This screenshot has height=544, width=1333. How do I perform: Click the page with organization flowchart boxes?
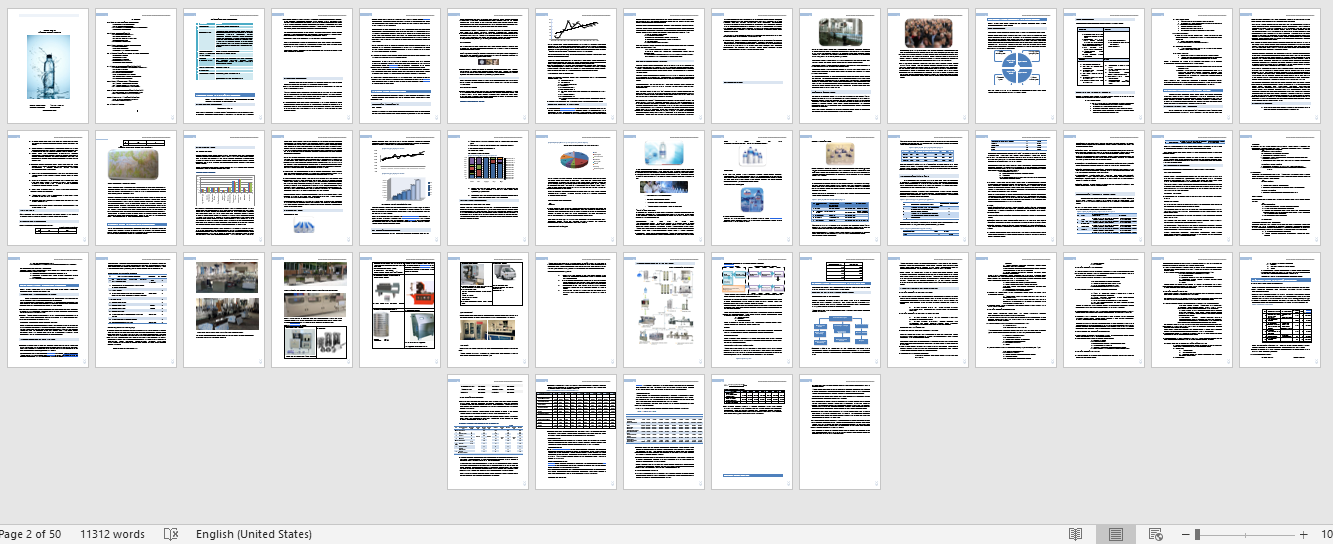tap(840, 310)
